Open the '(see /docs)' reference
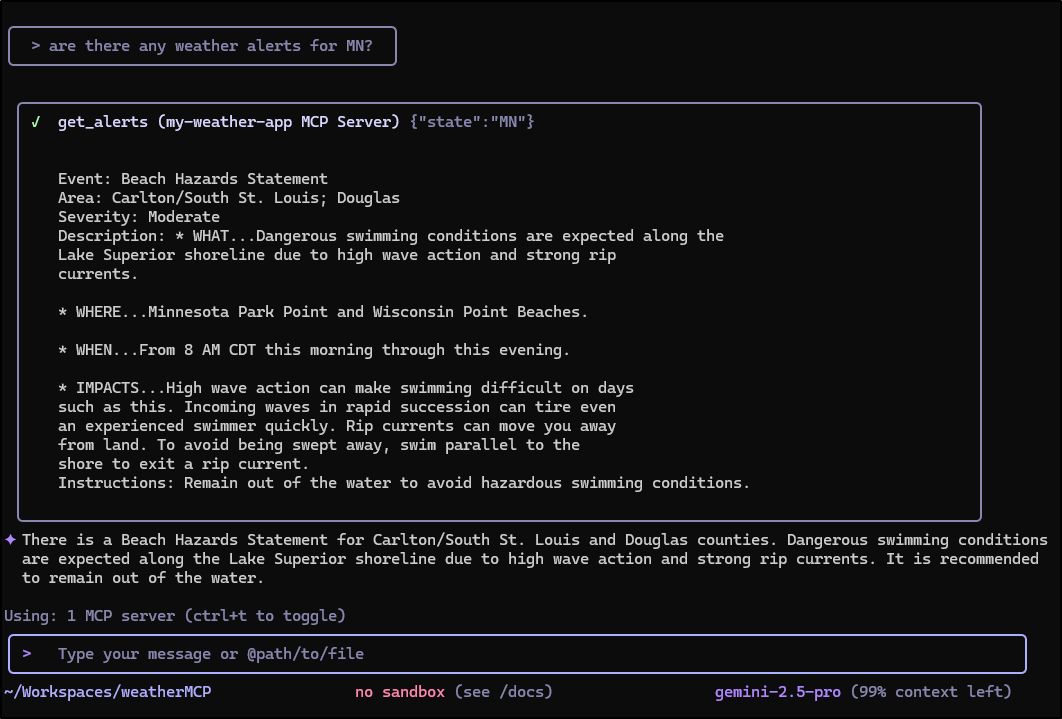The width and height of the screenshot is (1062, 719). [x=503, y=692]
